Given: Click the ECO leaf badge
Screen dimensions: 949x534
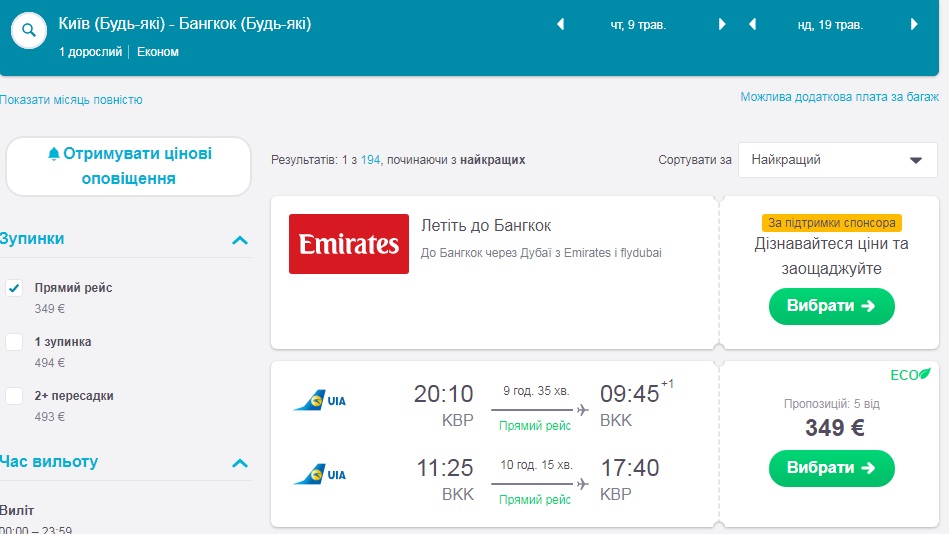Looking at the screenshot, I should pos(910,375).
